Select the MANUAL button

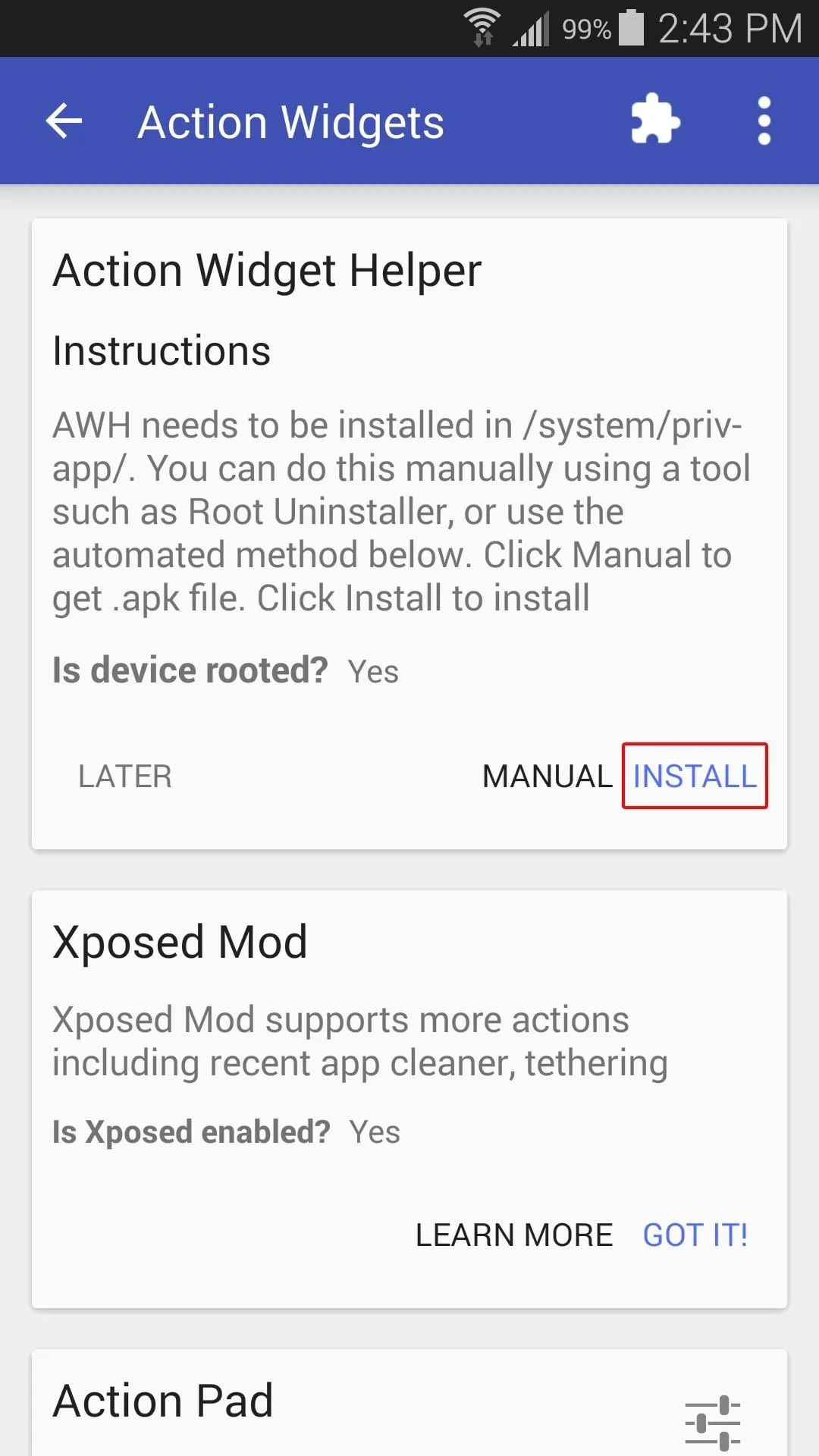coord(548,776)
